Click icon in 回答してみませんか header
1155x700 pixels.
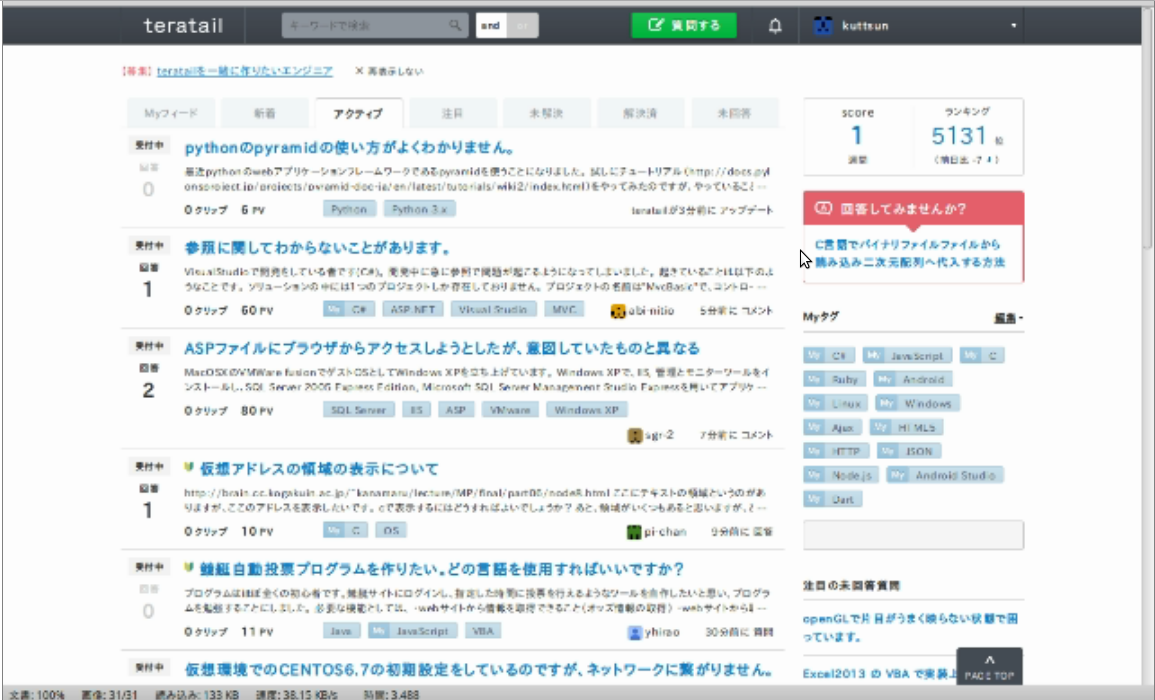click(x=824, y=209)
